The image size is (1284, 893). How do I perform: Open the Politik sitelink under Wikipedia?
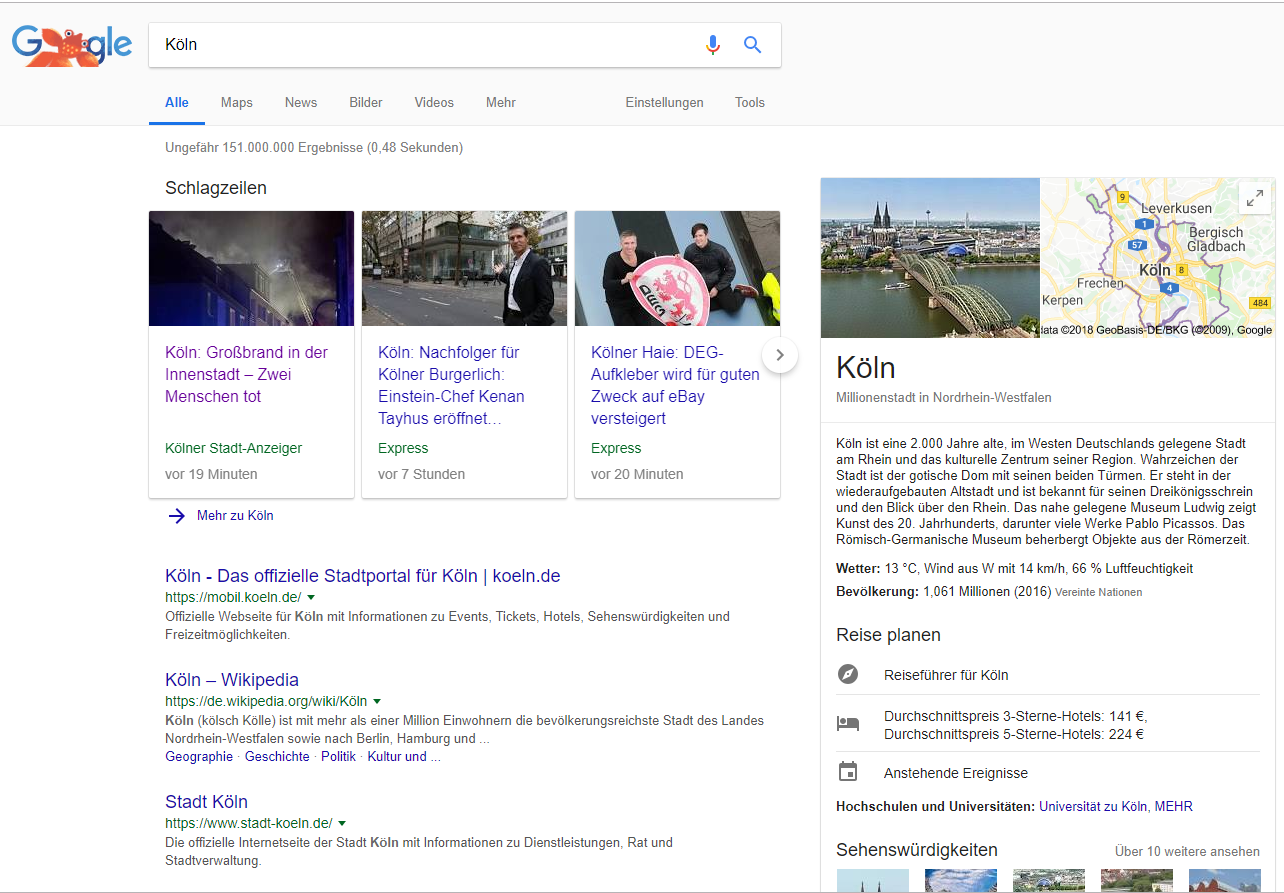point(338,757)
